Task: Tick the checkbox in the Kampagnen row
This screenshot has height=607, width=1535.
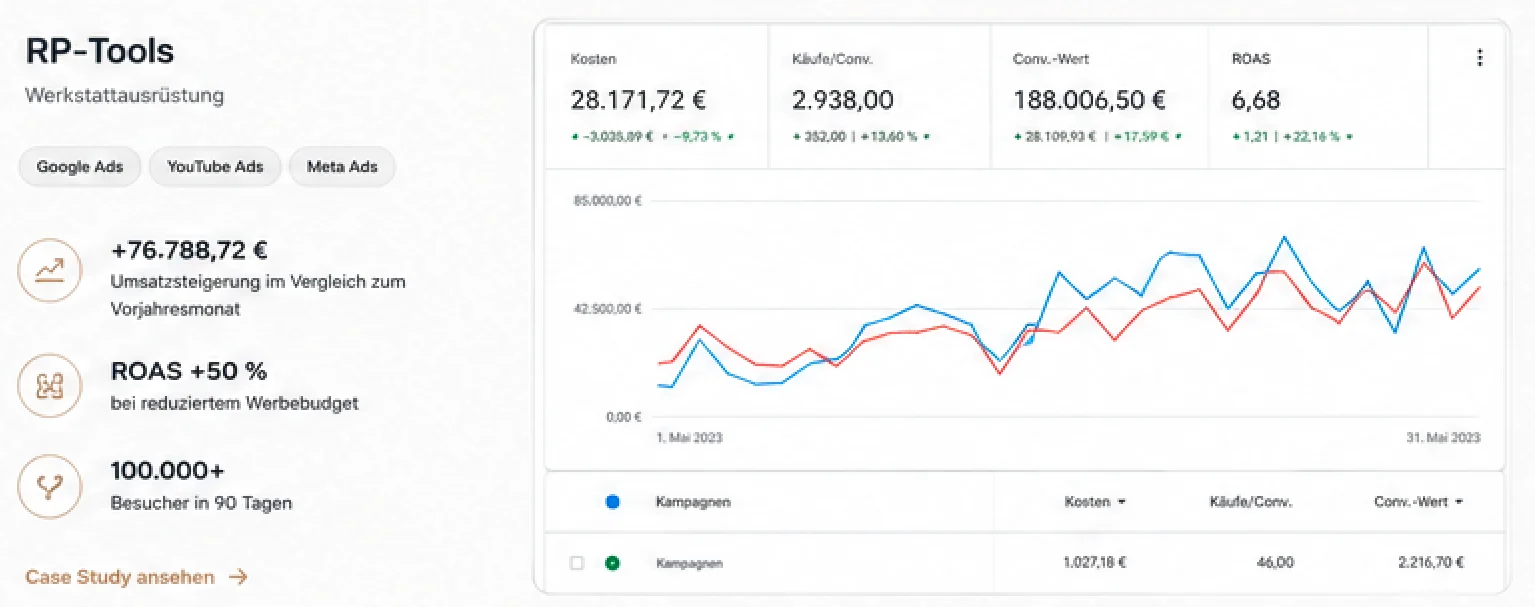Action: 576,563
